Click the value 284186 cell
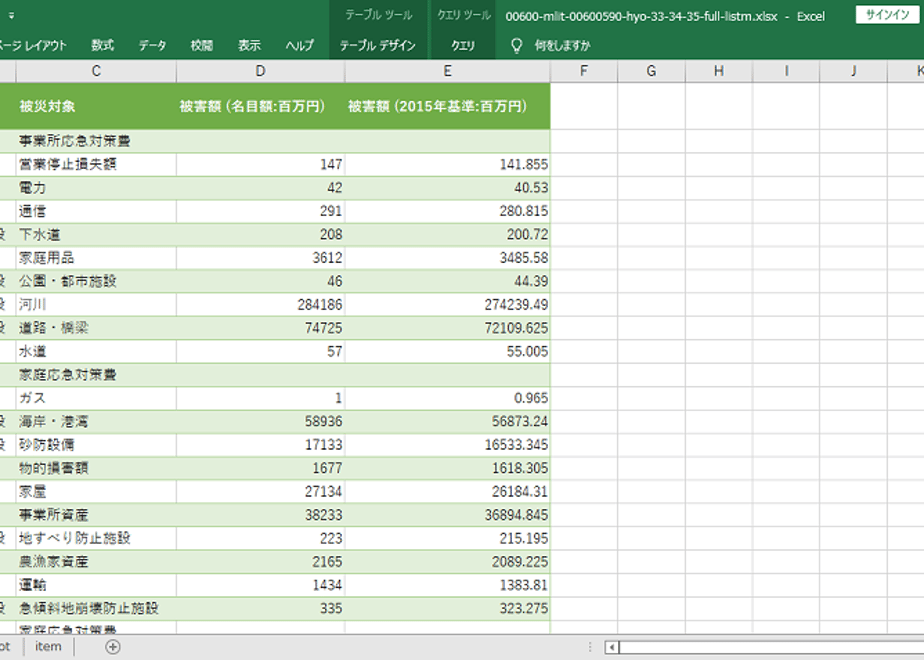 260,305
